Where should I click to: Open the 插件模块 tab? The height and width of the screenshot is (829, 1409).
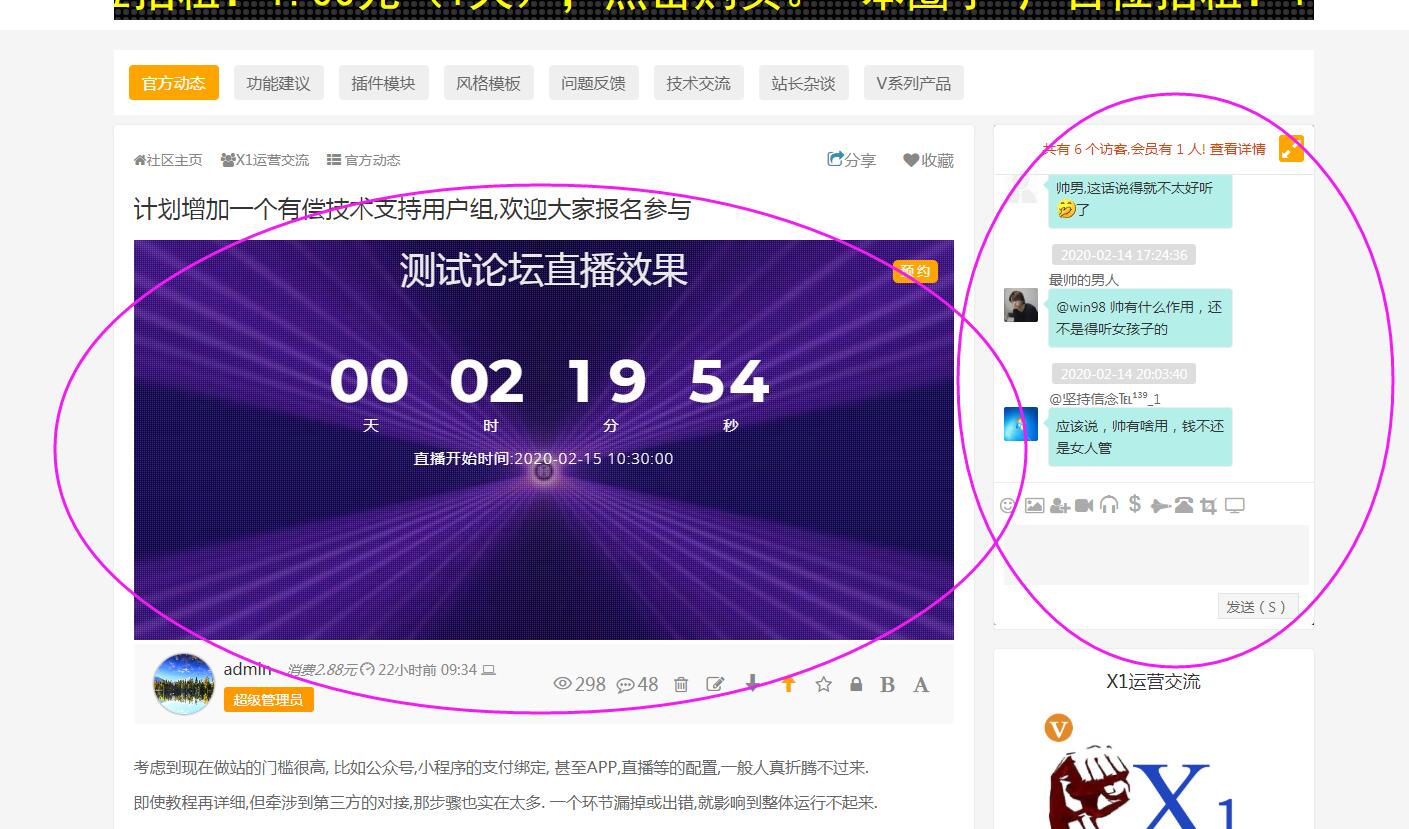click(x=383, y=83)
